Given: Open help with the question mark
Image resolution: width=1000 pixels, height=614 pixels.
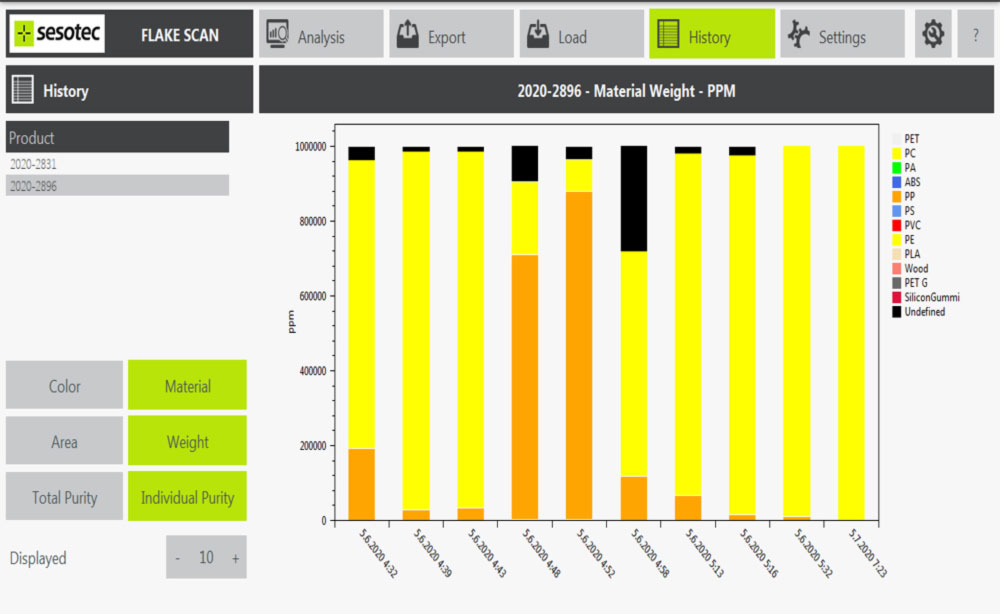Looking at the screenshot, I should [975, 35].
